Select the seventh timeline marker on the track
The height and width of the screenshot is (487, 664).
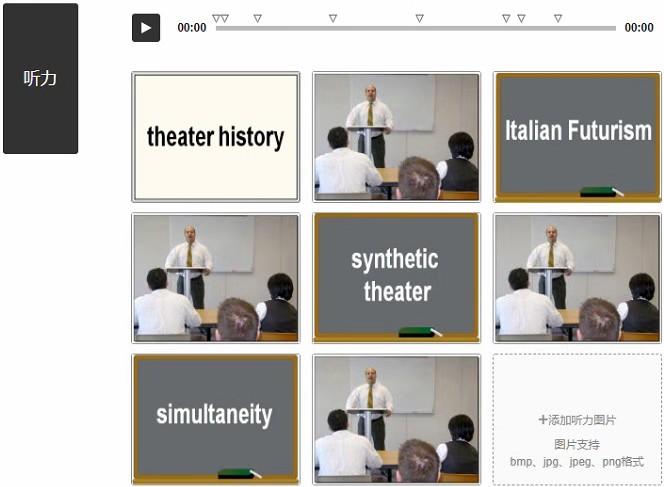click(521, 18)
